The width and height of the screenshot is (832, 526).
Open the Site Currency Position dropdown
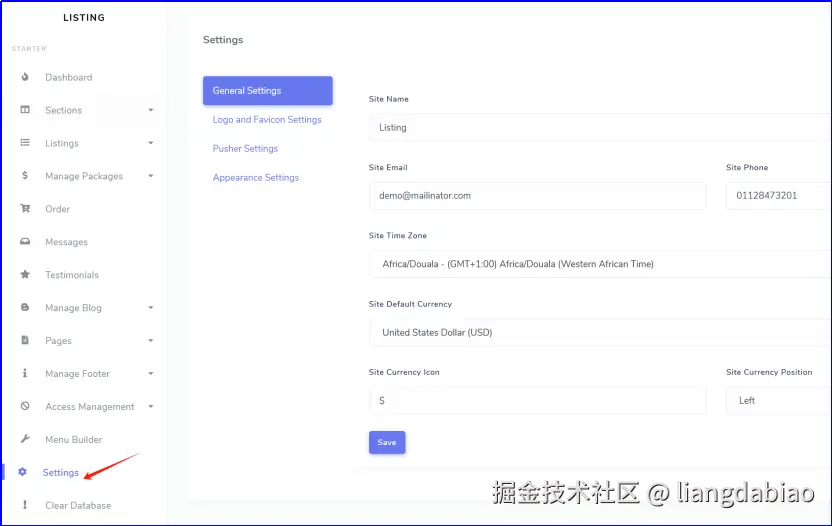click(x=778, y=401)
